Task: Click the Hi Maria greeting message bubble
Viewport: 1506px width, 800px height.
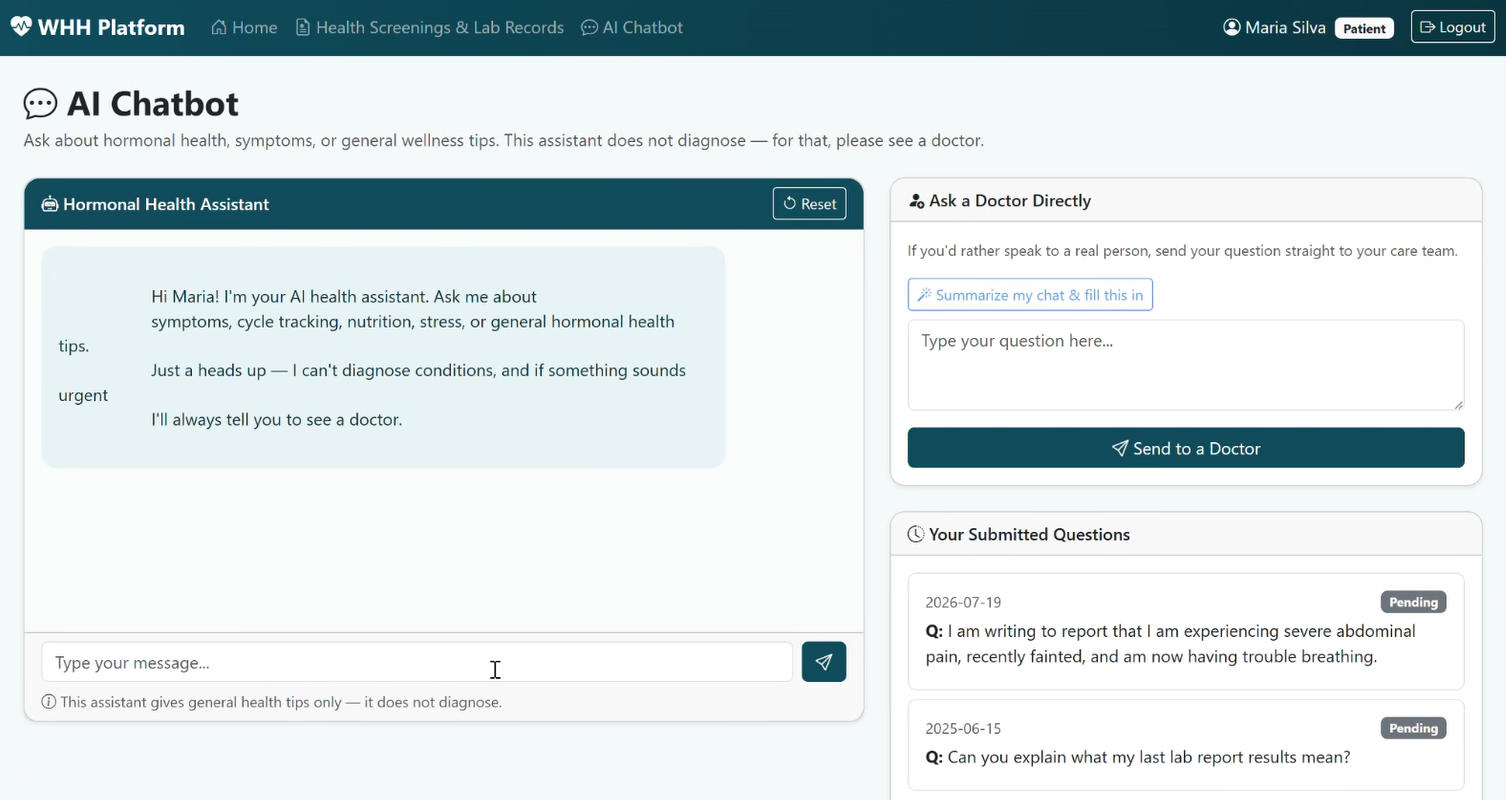Action: pyautogui.click(x=383, y=357)
